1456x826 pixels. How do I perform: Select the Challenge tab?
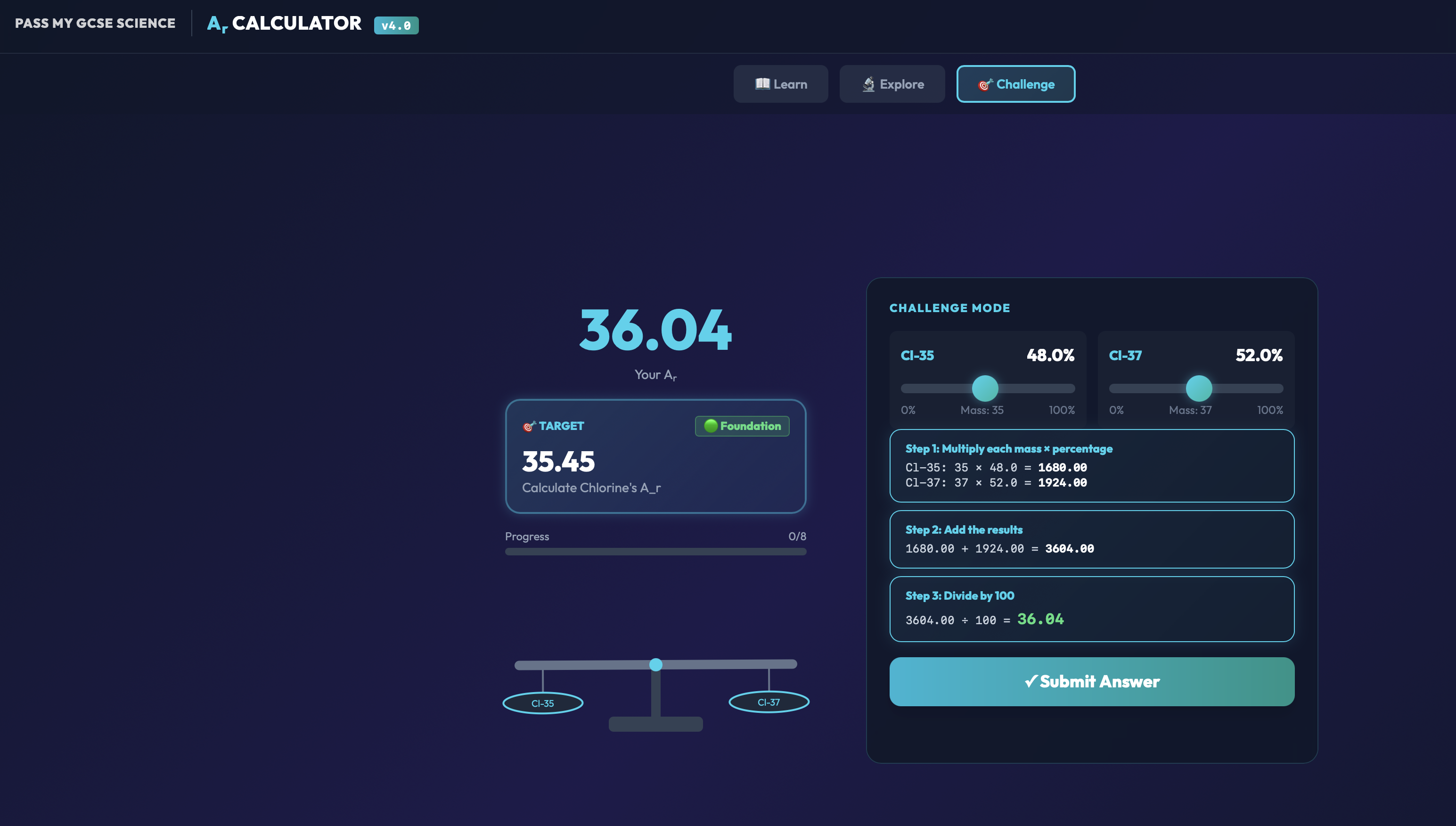1015,84
